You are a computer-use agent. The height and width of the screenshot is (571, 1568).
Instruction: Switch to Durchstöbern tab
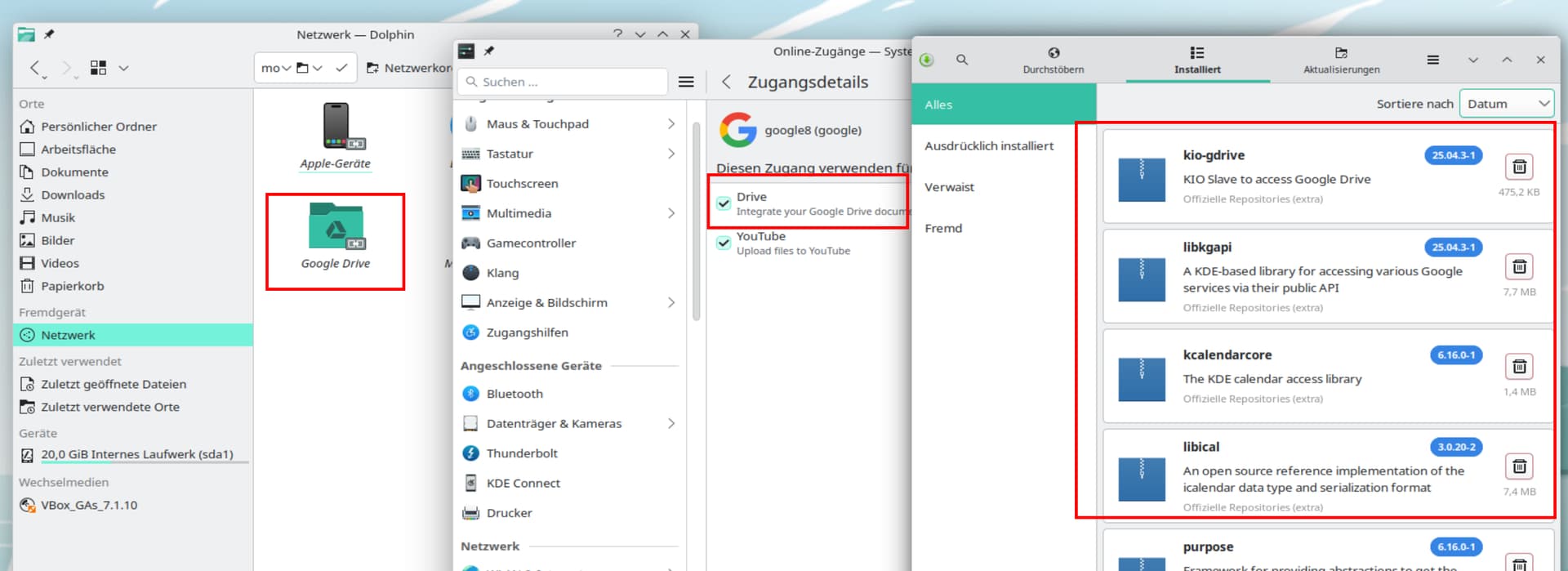pyautogui.click(x=1053, y=60)
